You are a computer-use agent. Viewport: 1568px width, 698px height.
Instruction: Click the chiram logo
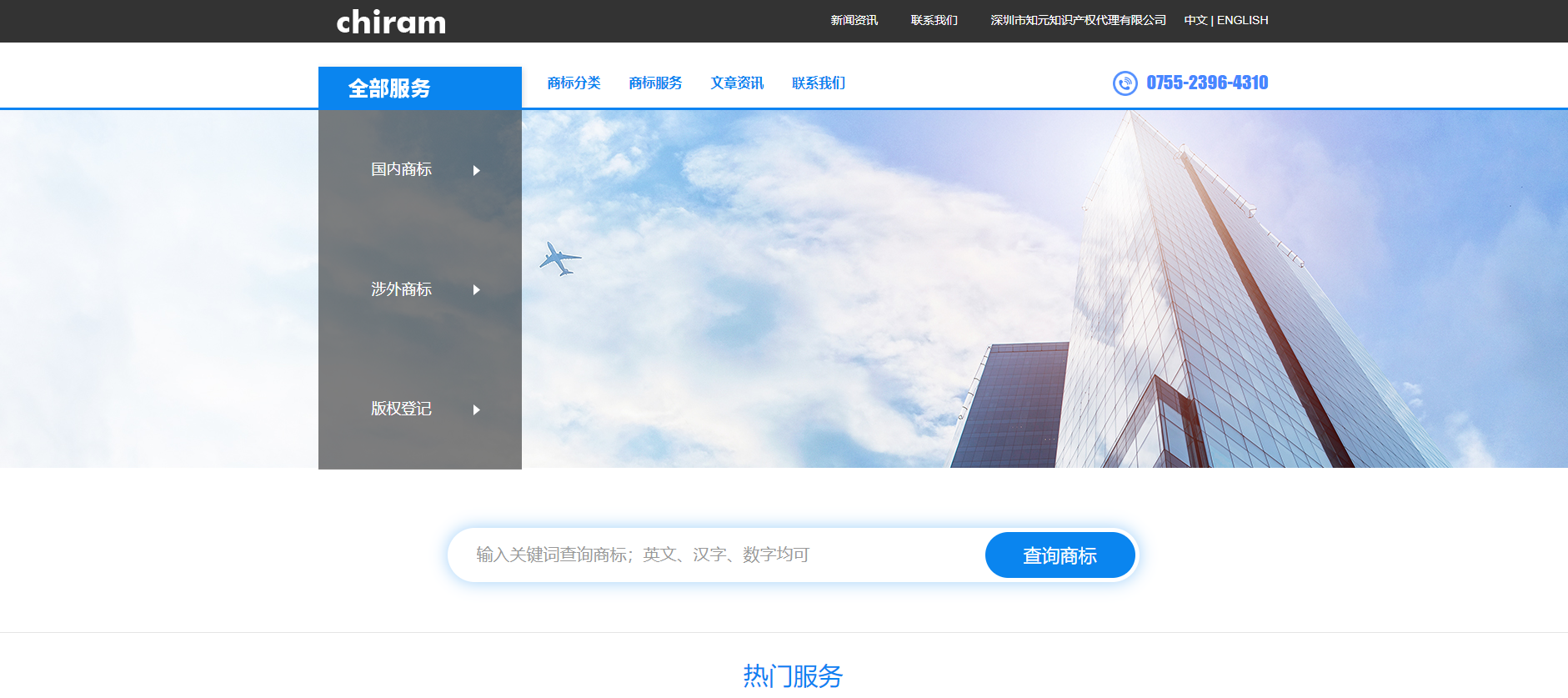pyautogui.click(x=391, y=22)
